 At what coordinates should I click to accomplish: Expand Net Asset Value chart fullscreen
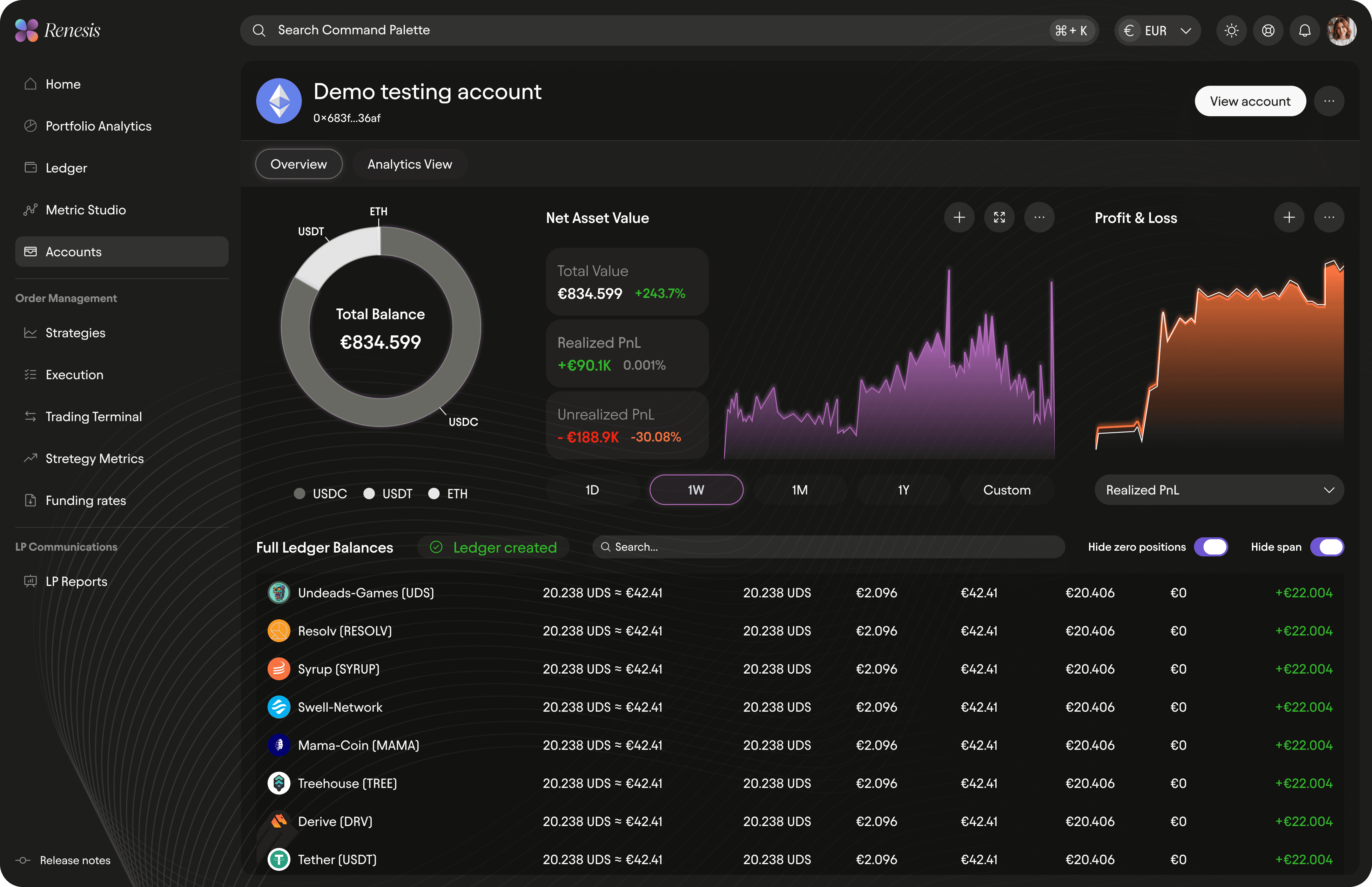tap(999, 217)
